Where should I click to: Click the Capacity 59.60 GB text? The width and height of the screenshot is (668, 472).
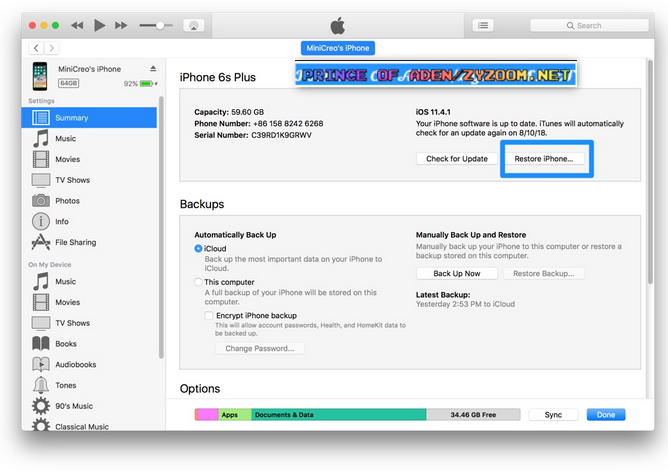point(229,112)
